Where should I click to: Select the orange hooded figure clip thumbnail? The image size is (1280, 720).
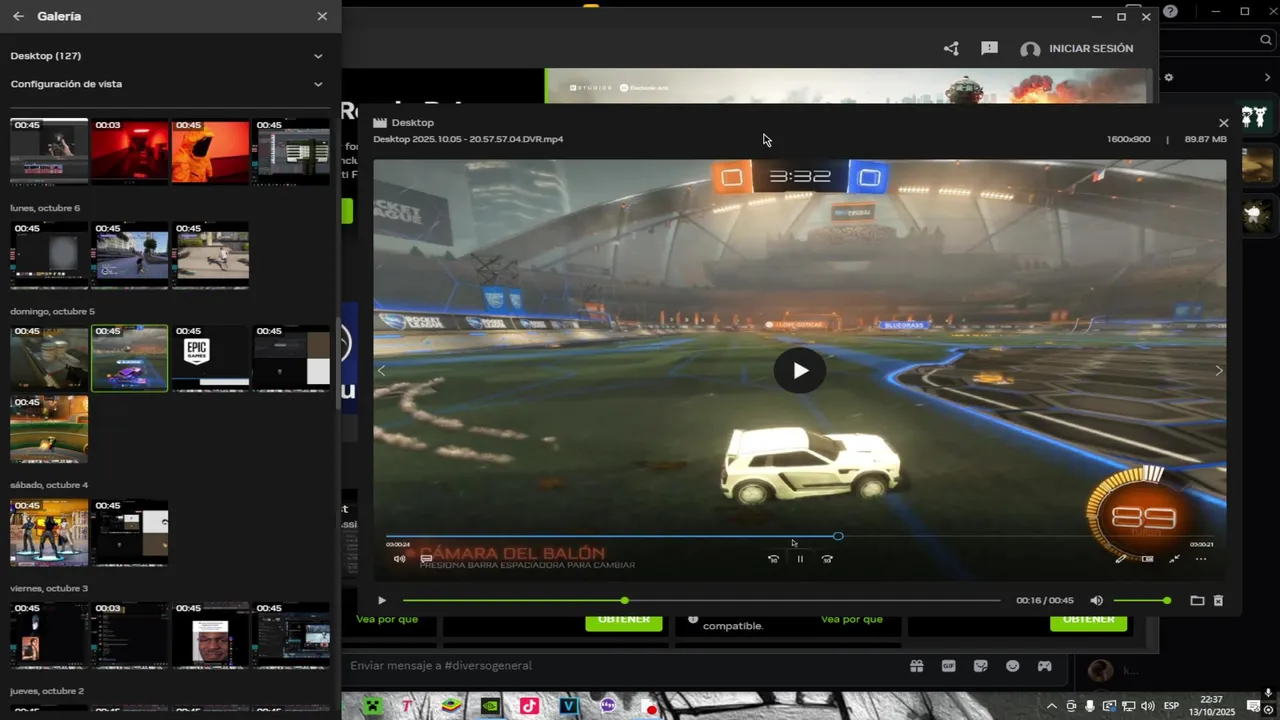(210, 151)
